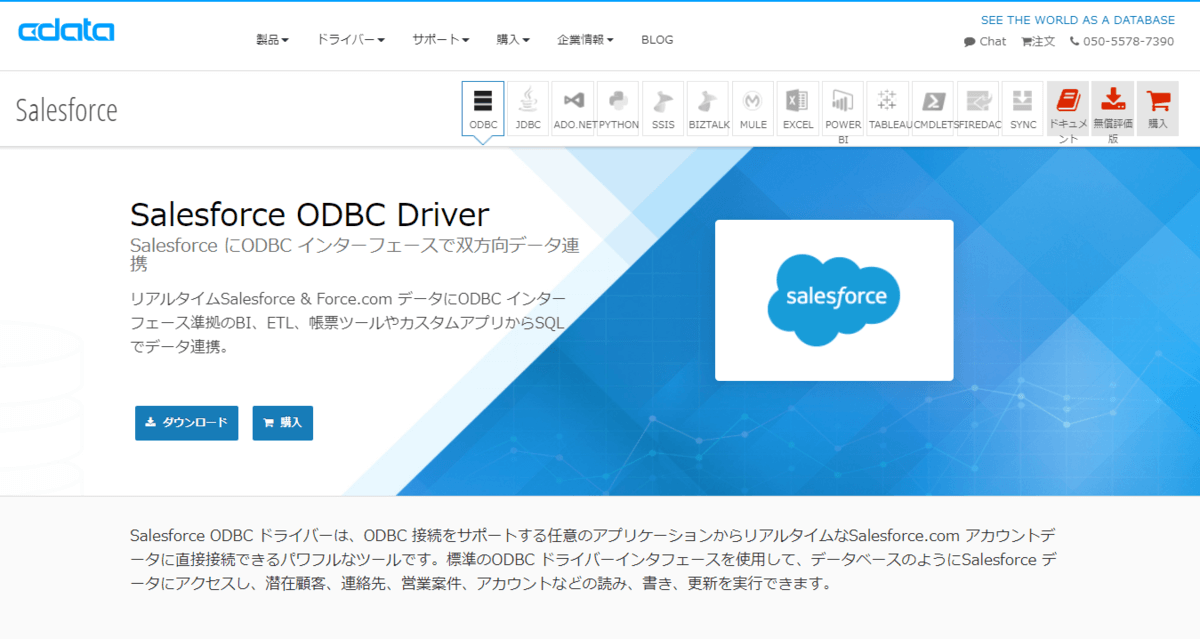Select the Mule connector icon
This screenshot has width=1200, height=639.
753,109
